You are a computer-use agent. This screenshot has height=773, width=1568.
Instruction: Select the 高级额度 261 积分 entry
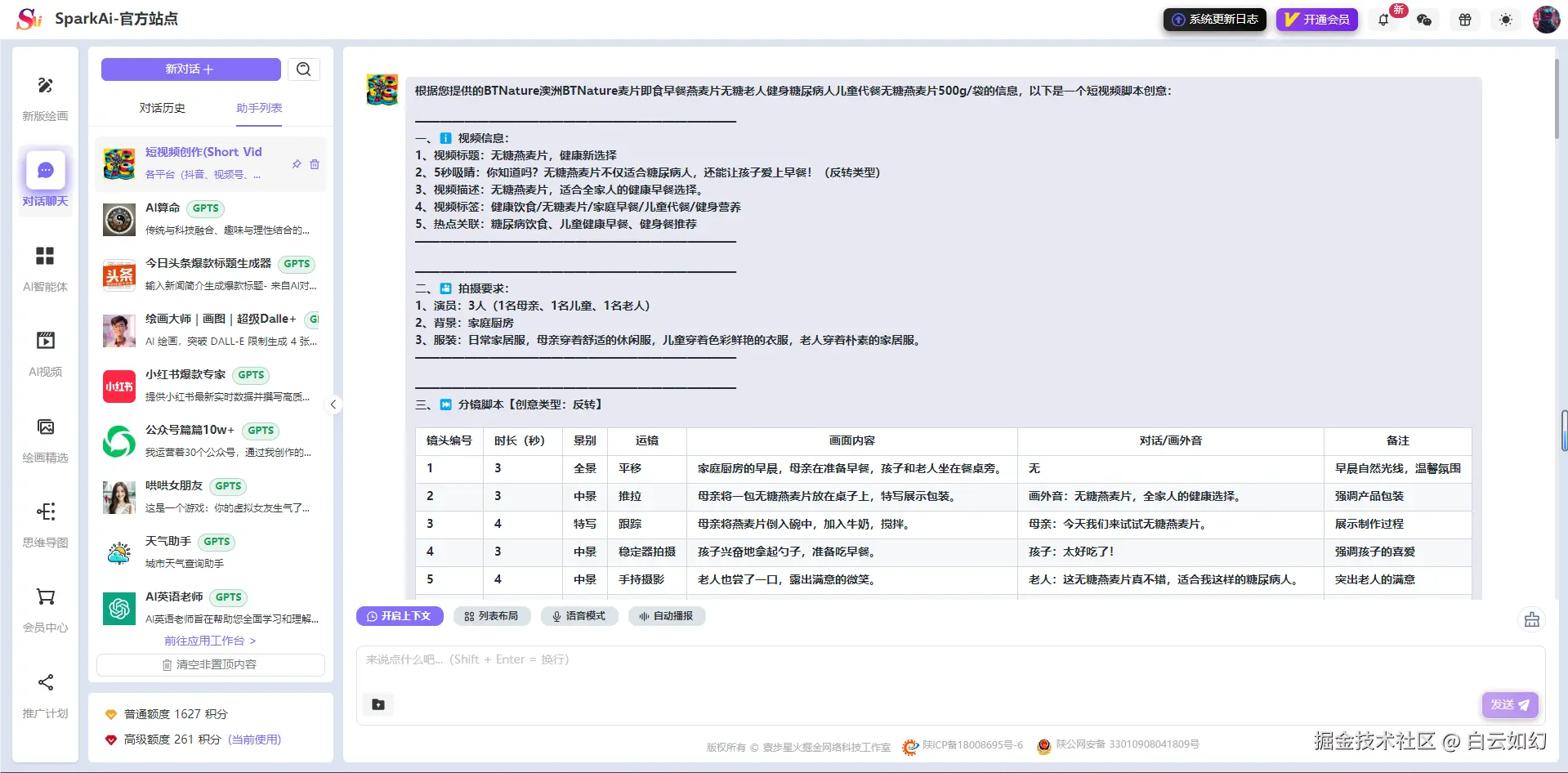pyautogui.click(x=193, y=740)
